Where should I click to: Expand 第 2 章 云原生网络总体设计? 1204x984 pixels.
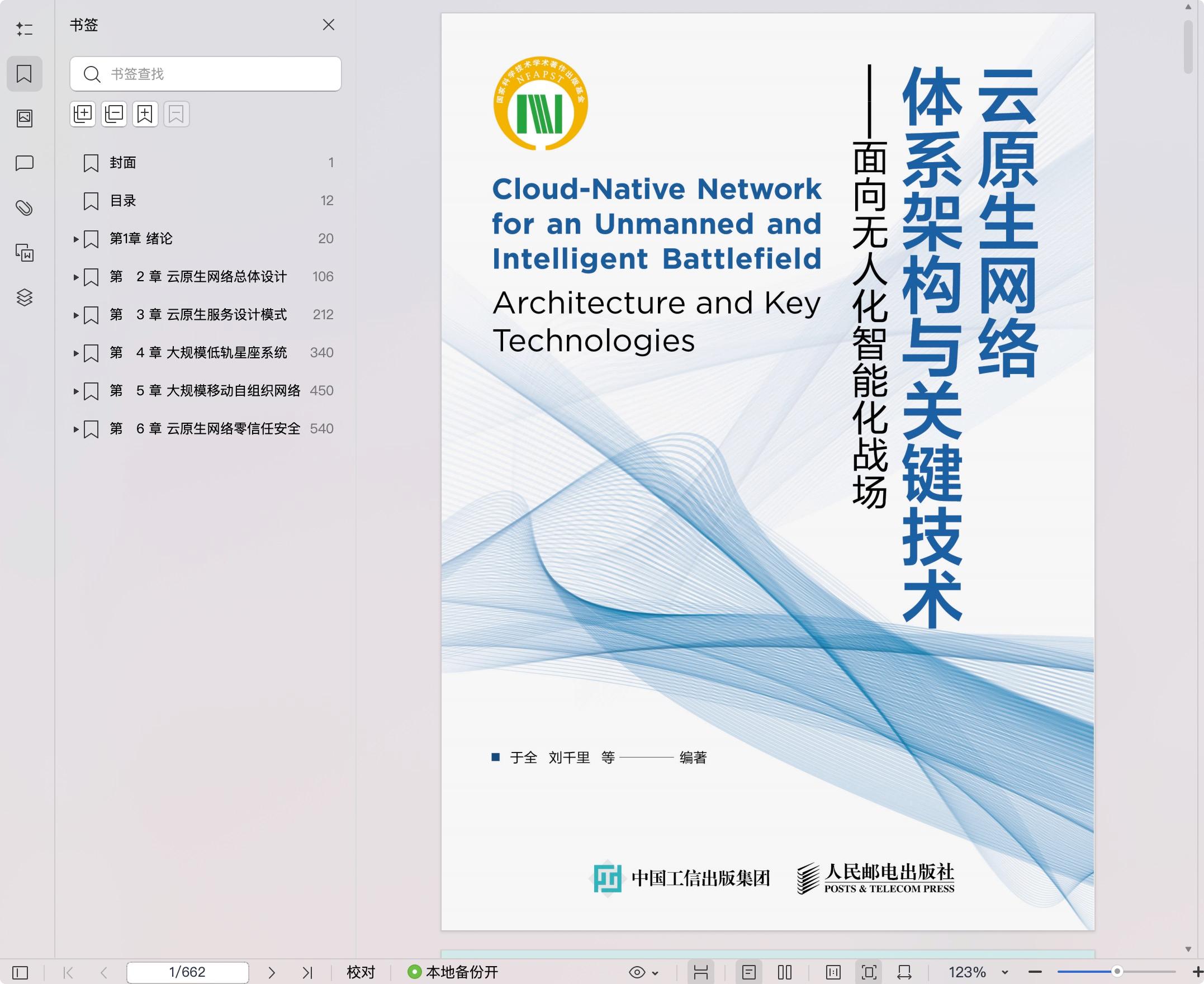pyautogui.click(x=76, y=277)
